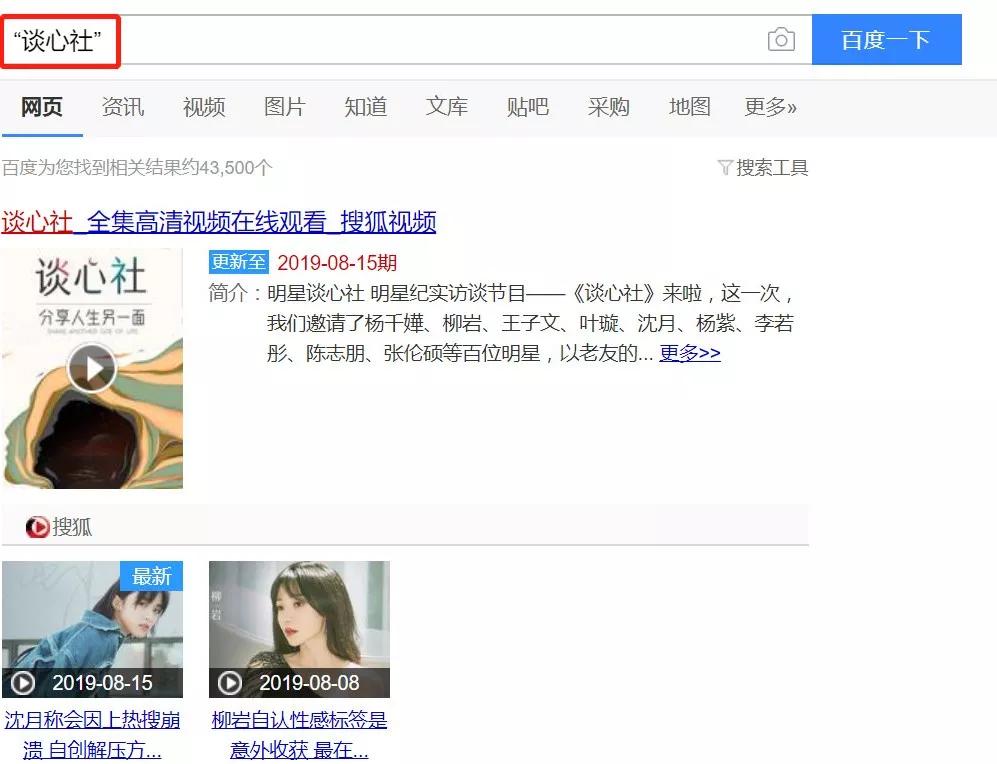997x764 pixels.
Task: Click play icon on 2019-08-15 episode
Action: [23, 683]
